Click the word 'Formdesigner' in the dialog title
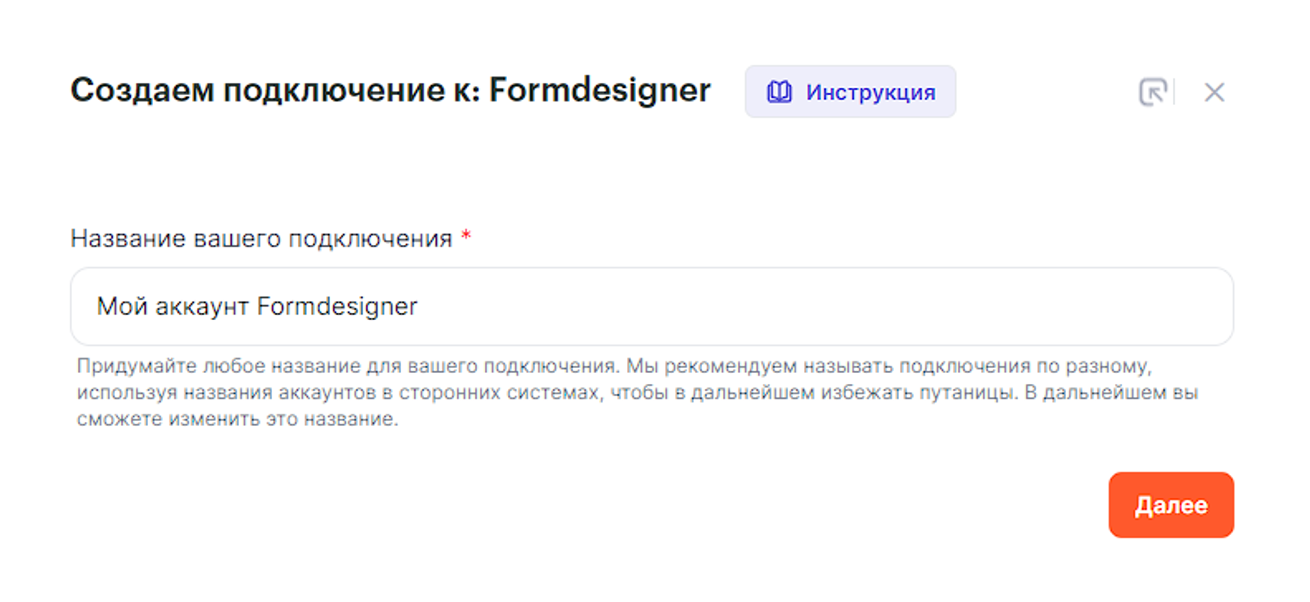The image size is (1310, 602). tap(600, 91)
